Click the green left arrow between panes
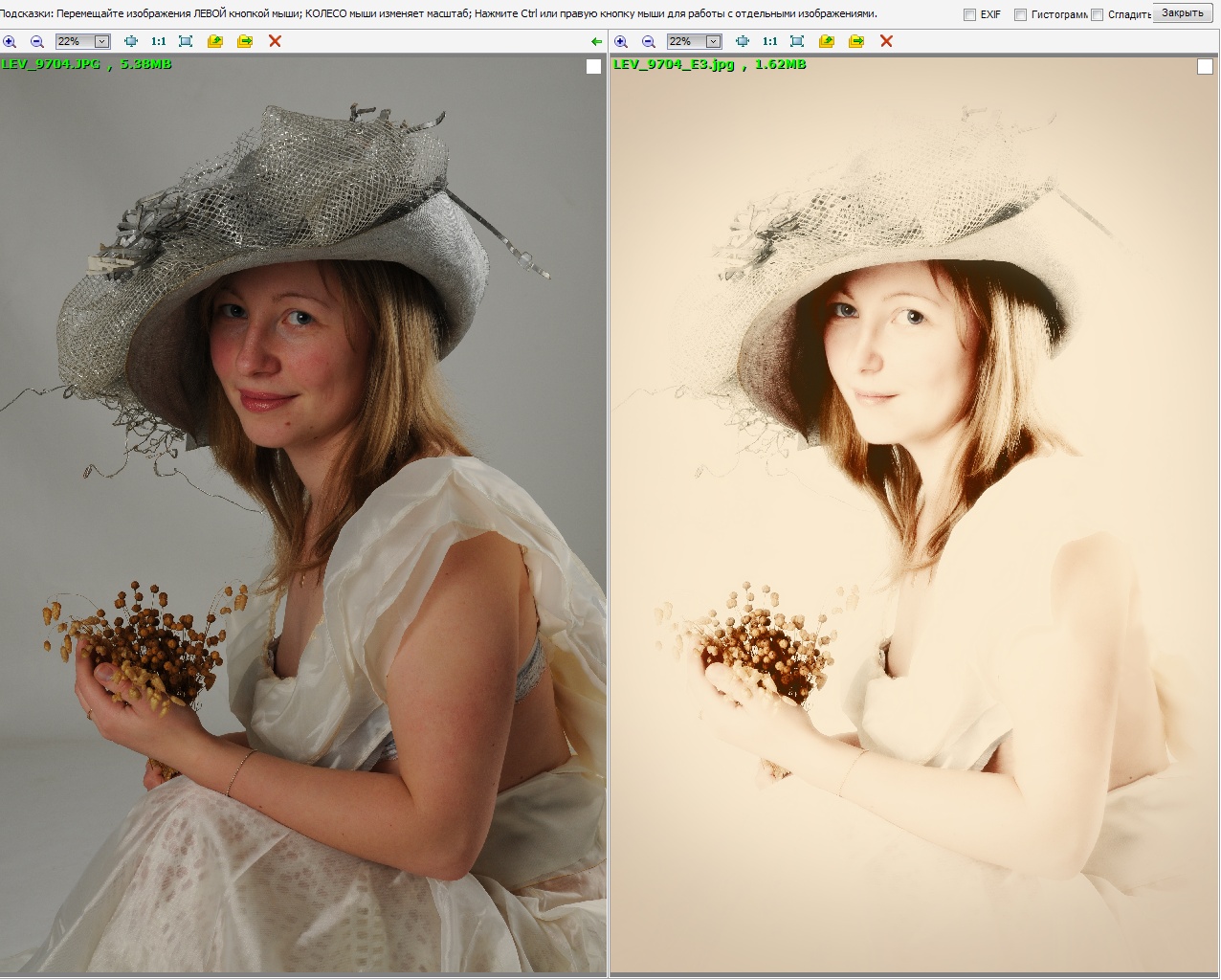Viewport: 1221px width, 980px height. click(x=597, y=41)
